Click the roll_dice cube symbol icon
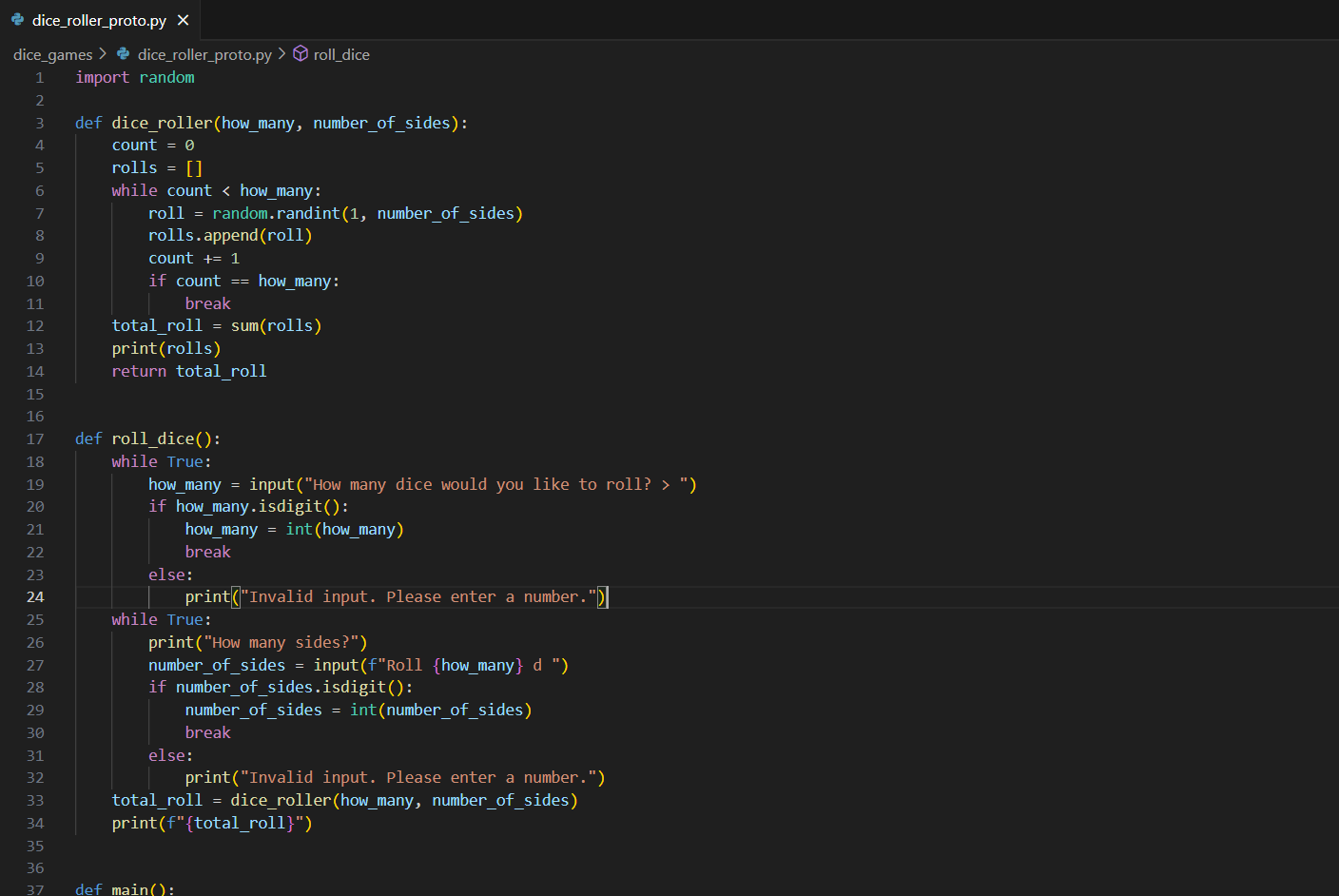Screen dimensions: 1339x896 tap(301, 54)
